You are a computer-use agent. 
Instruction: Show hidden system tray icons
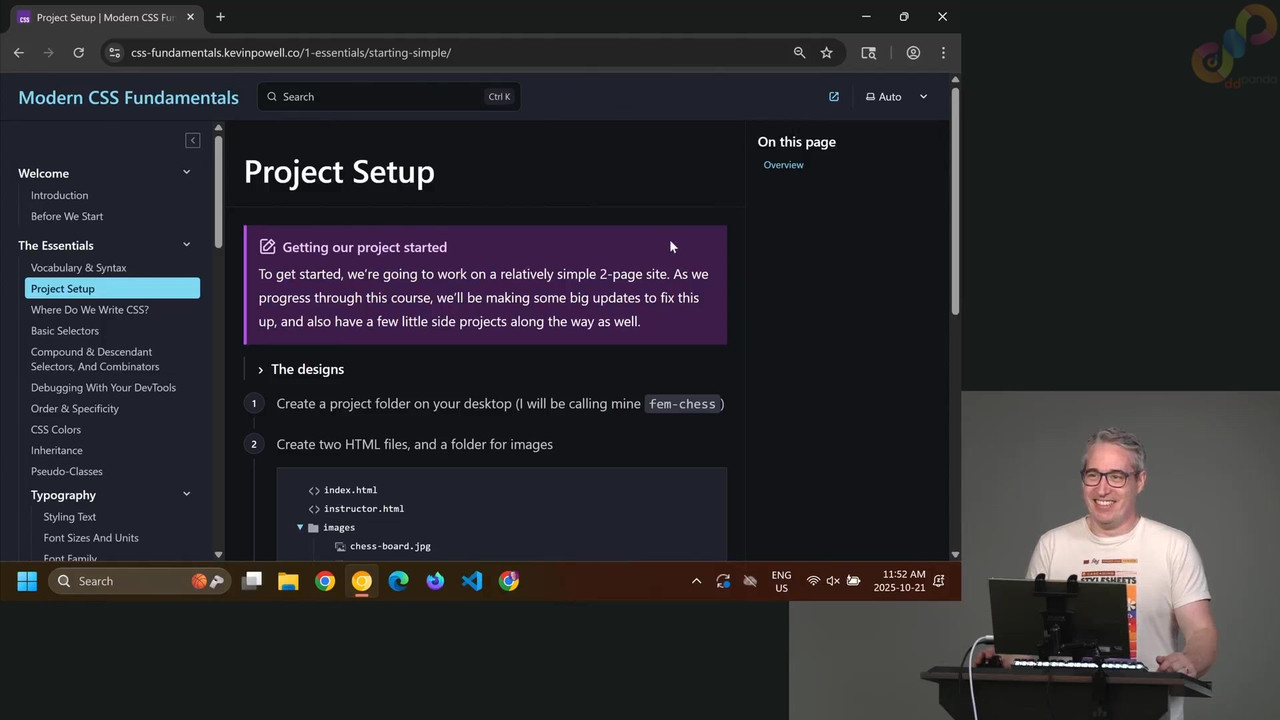(x=696, y=581)
